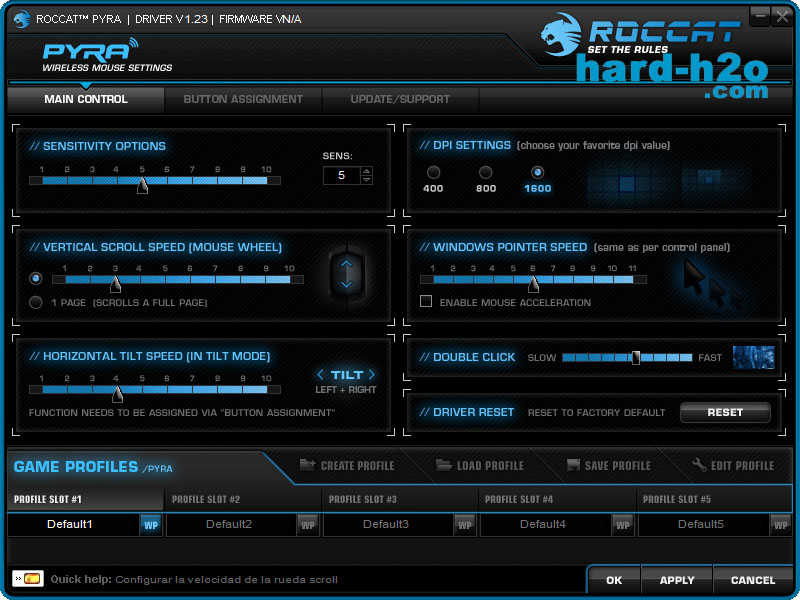Click the Quick help language flag icon
The width and height of the screenshot is (800, 600).
pos(28,579)
